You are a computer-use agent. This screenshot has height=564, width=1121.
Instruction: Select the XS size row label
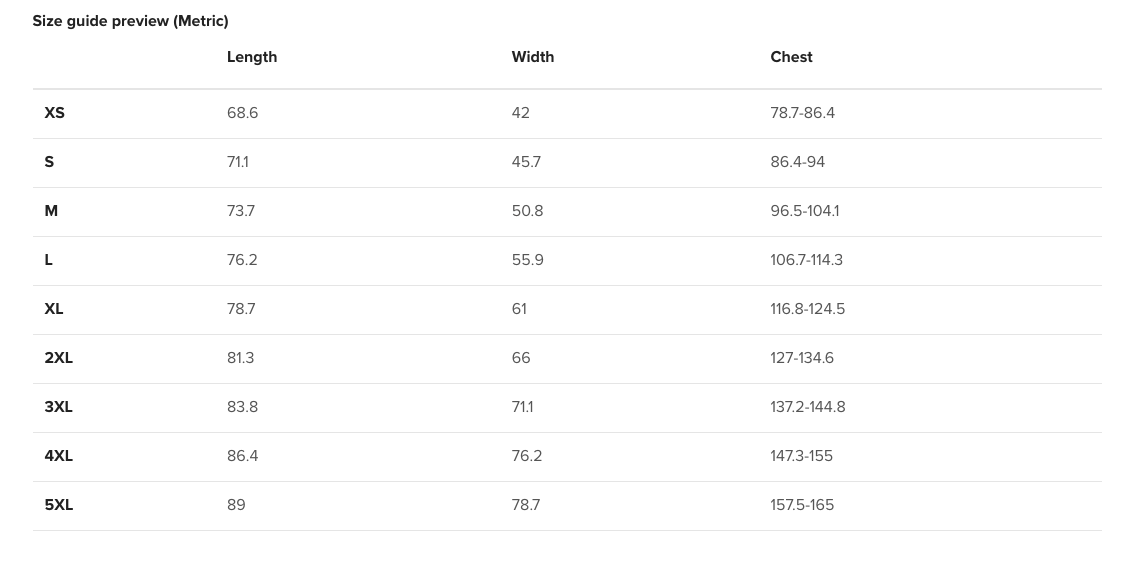[x=55, y=113]
